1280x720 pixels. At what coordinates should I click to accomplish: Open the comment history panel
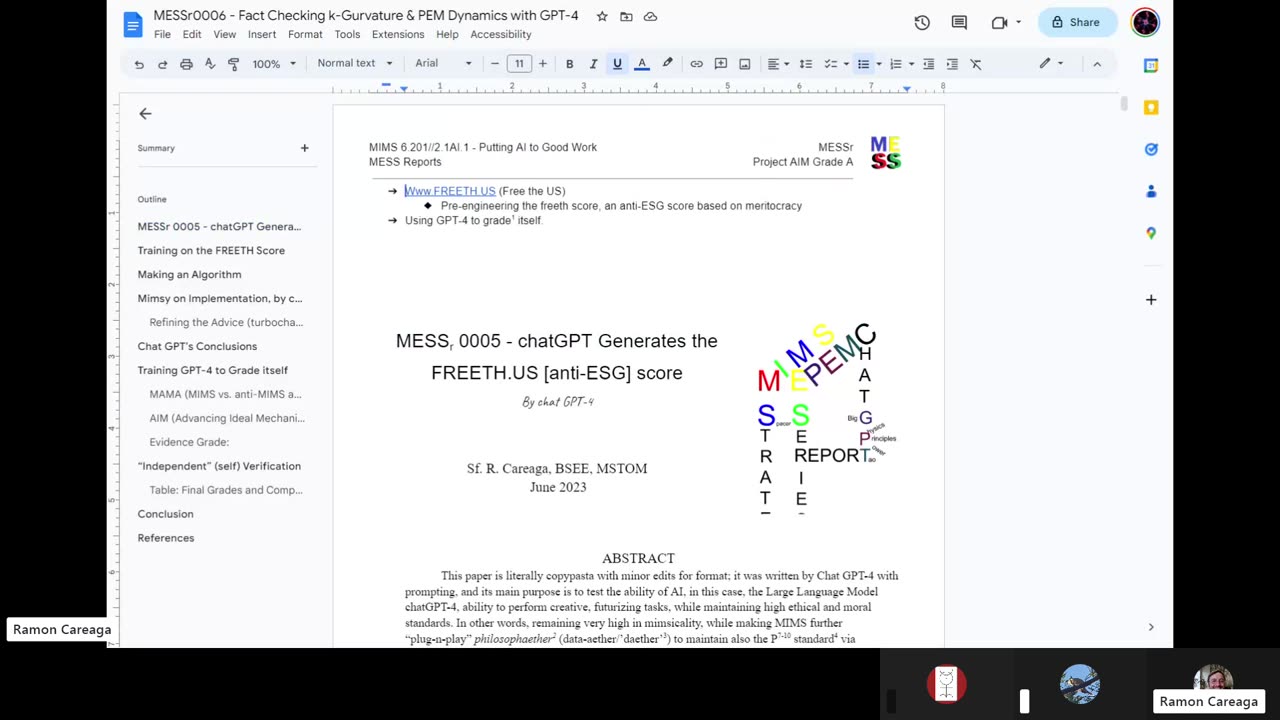pos(959,22)
